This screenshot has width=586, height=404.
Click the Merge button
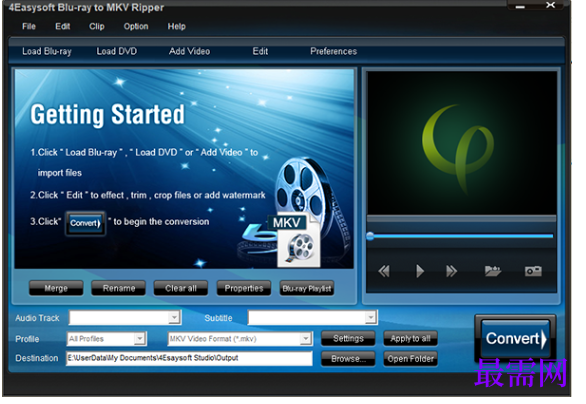click(56, 288)
